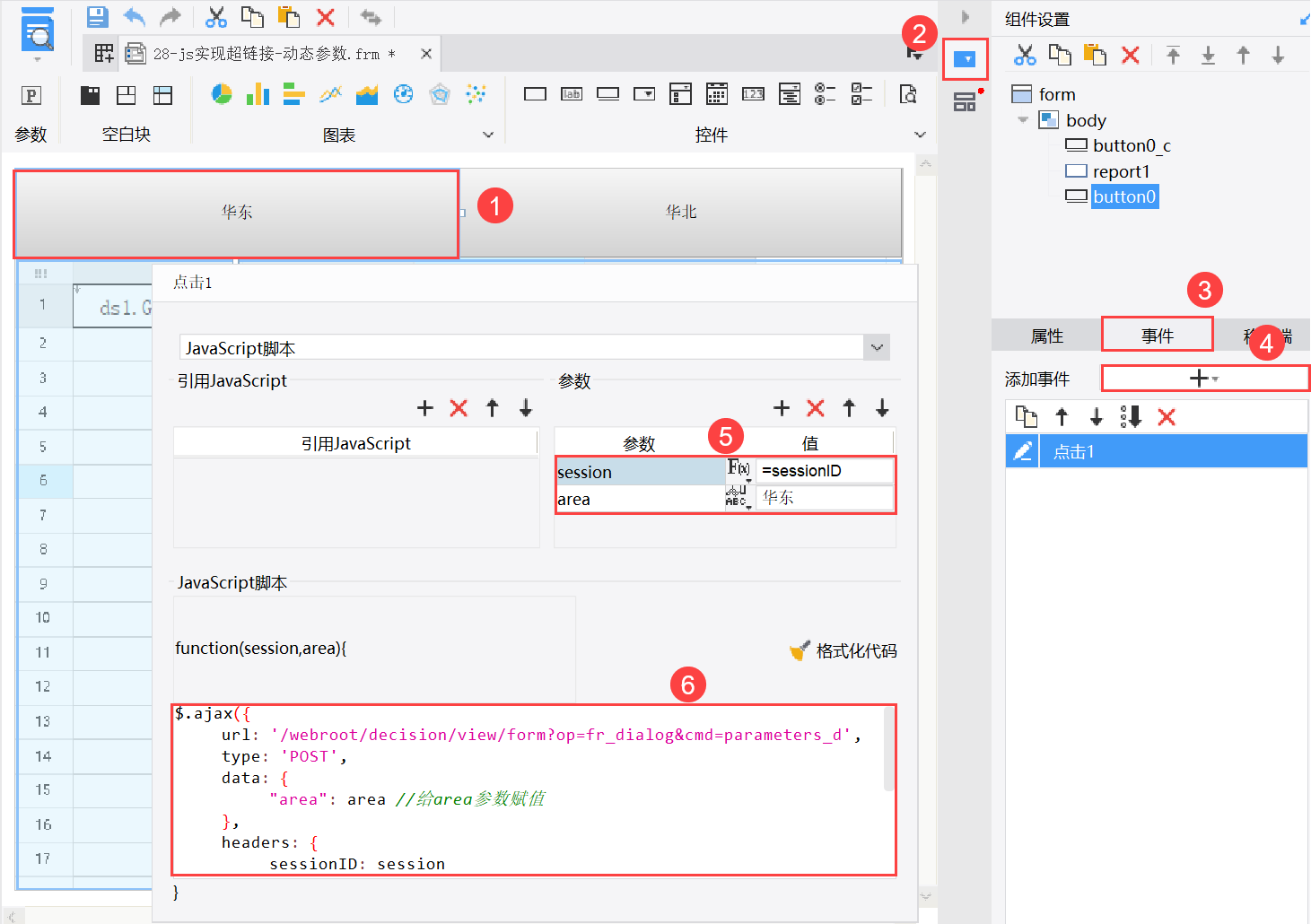This screenshot has width=1311, height=924.
Task: Open the preview magnifier page icon
Action: point(37,30)
